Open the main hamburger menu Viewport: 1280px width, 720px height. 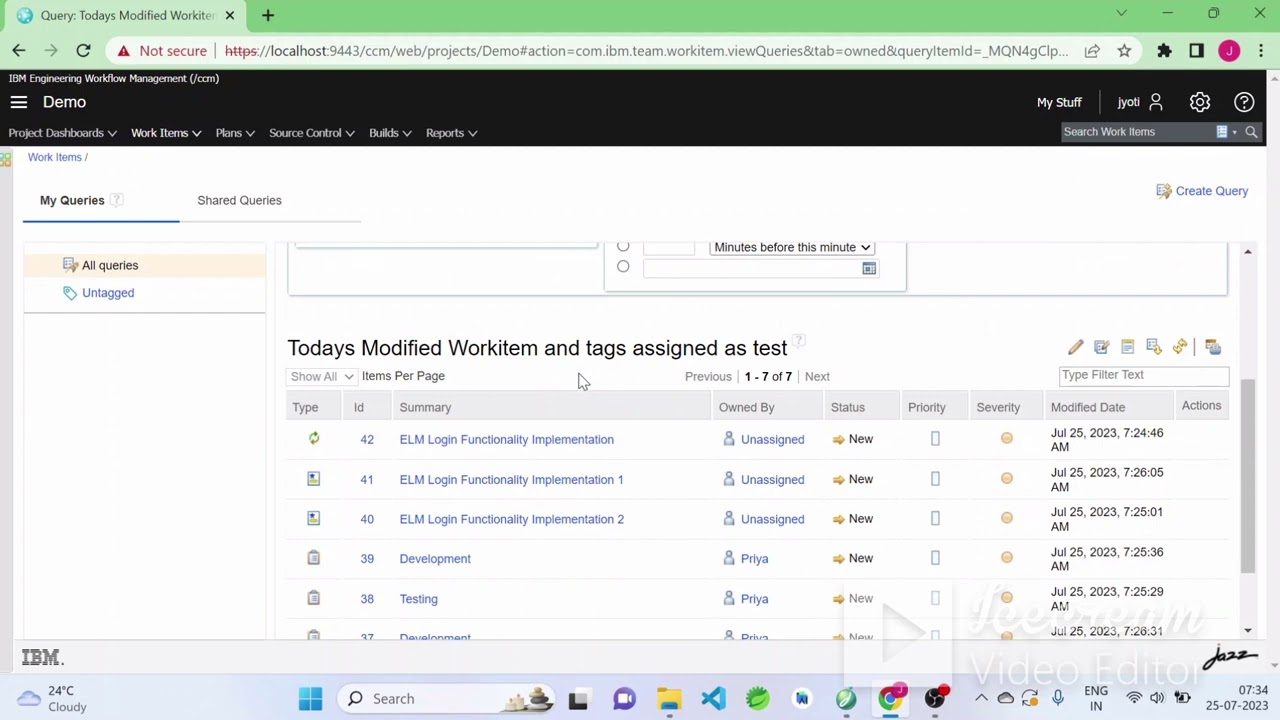pos(18,102)
